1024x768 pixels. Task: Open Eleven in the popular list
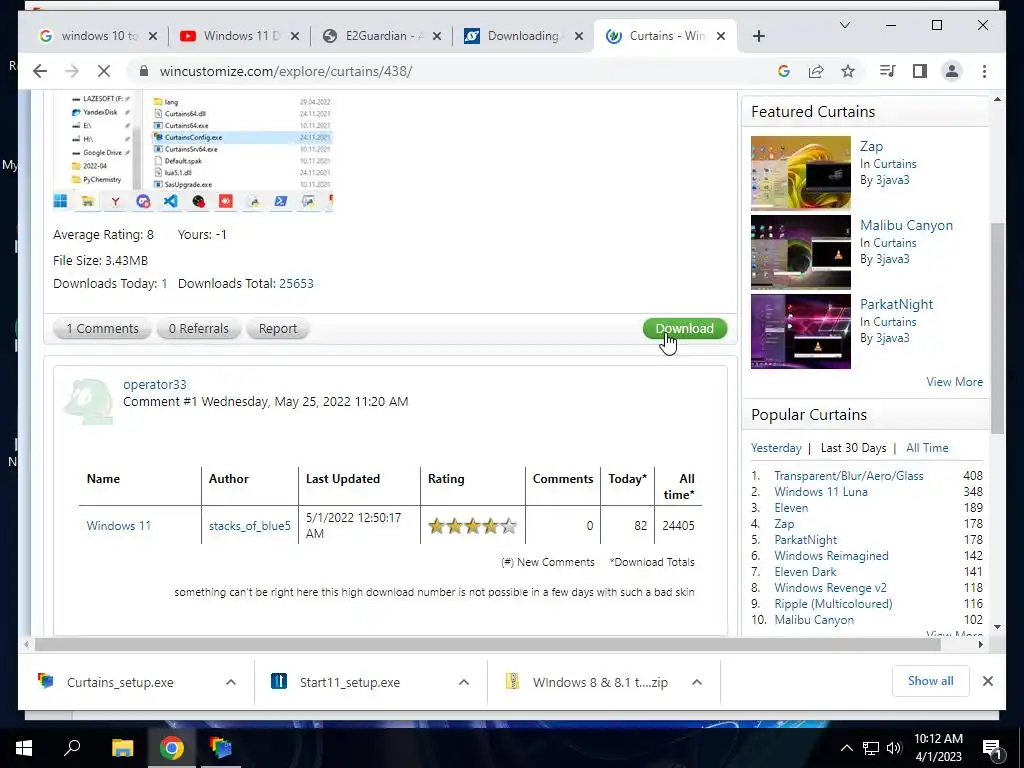coord(791,507)
